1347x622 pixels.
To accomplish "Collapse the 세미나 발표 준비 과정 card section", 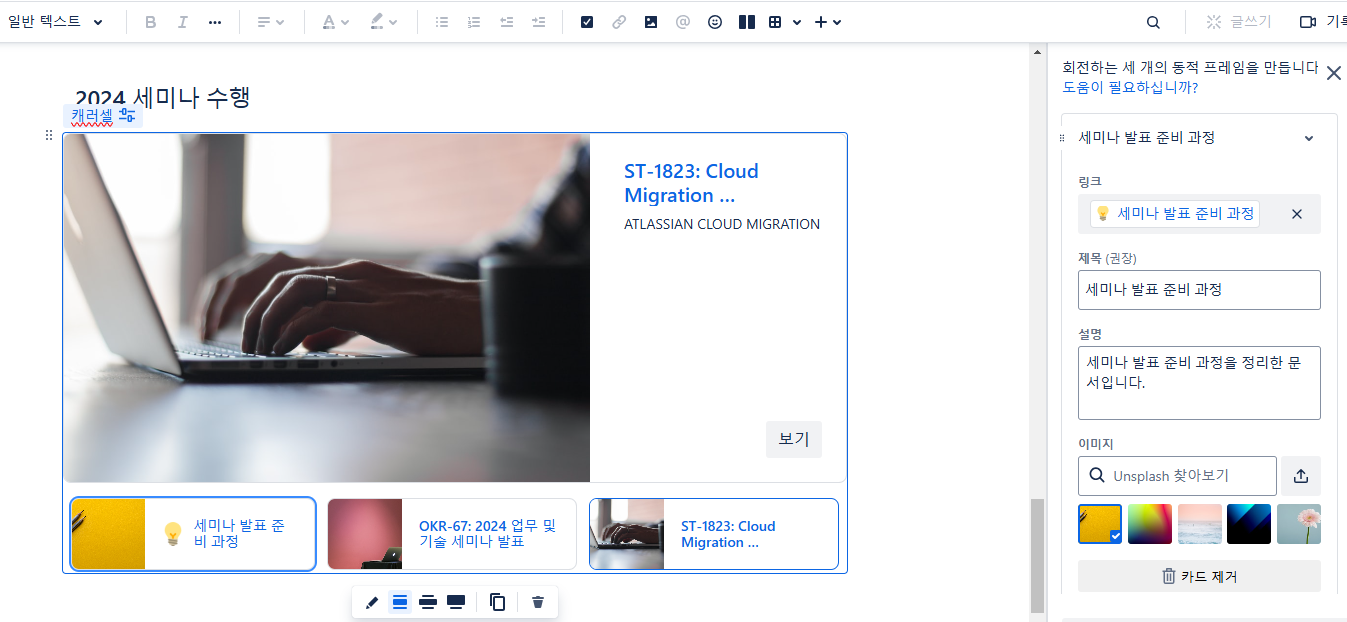I will click(1308, 138).
